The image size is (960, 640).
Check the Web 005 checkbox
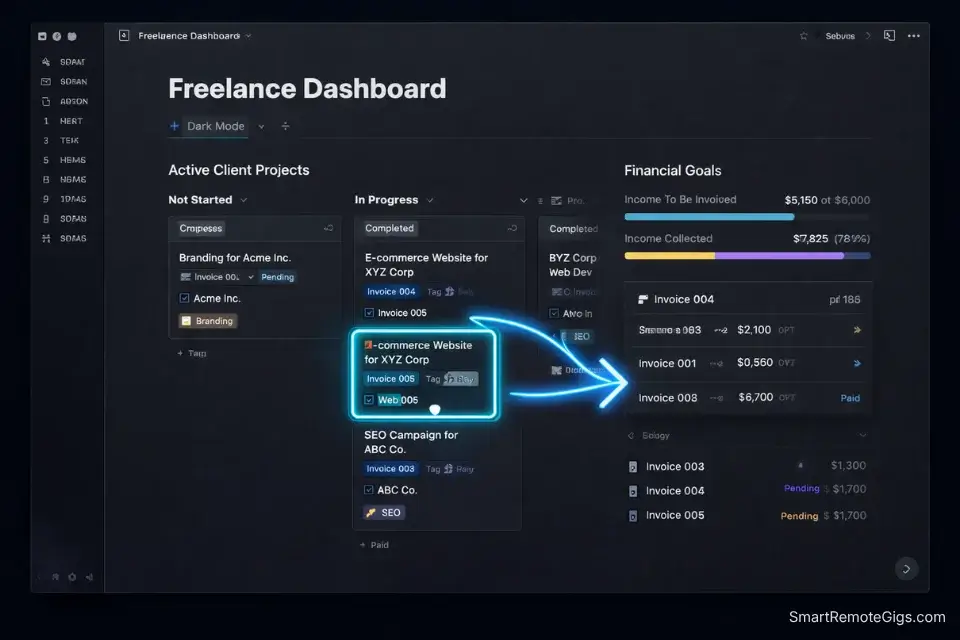pos(368,399)
